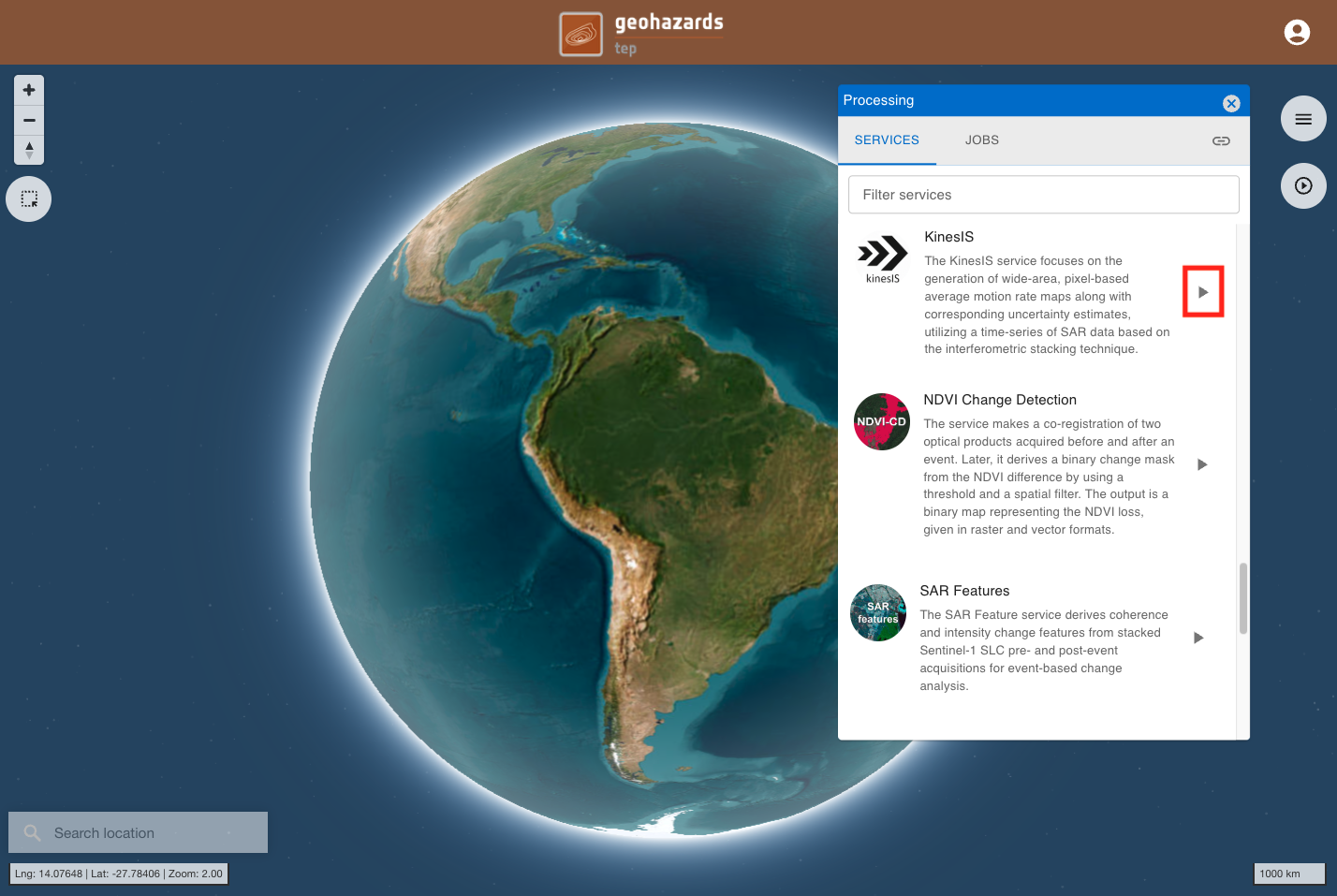1337x896 pixels.
Task: Select the NDVI-CD service thumbnail
Action: [882, 421]
